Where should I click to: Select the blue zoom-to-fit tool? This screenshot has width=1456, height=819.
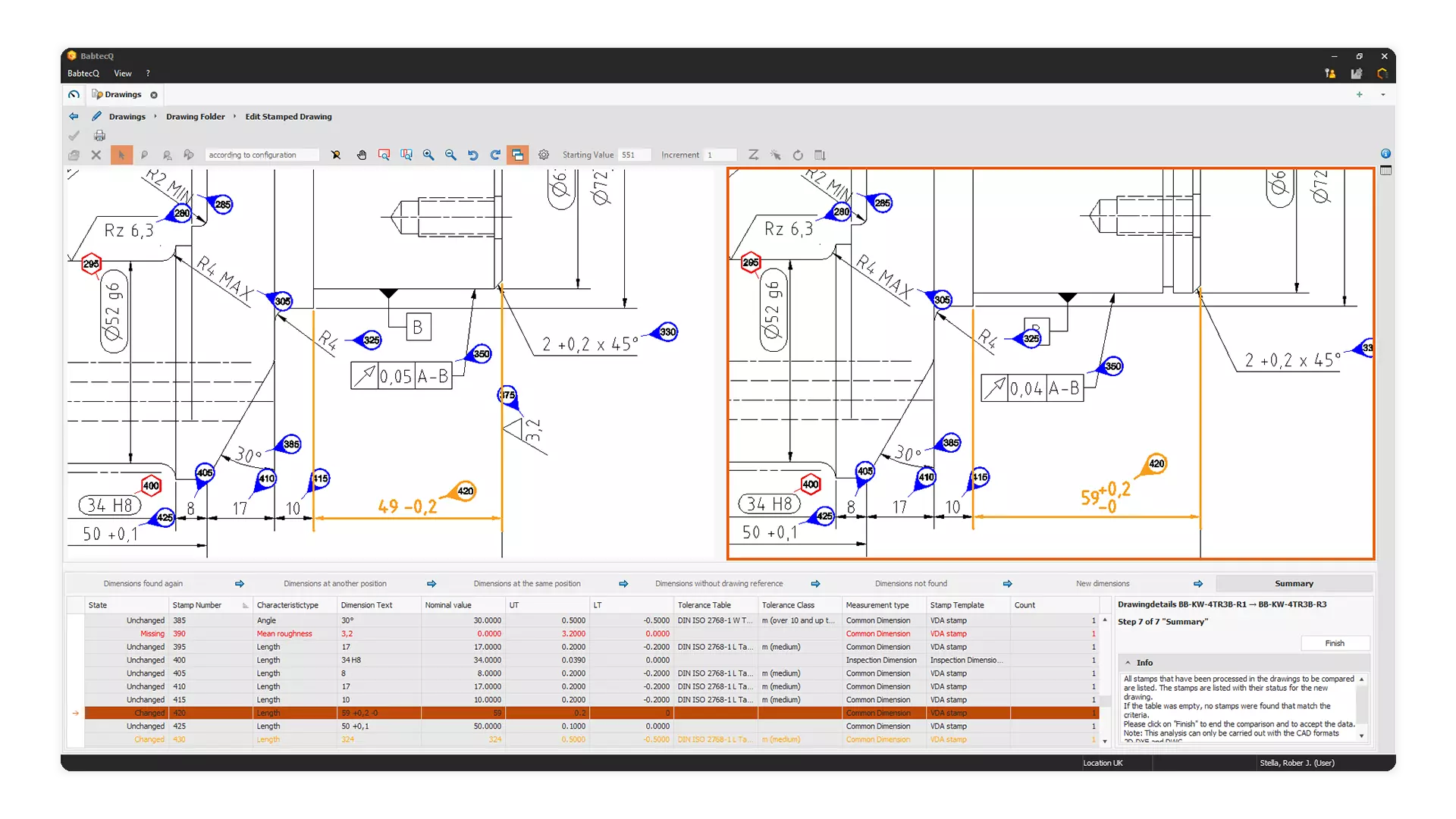pyautogui.click(x=406, y=155)
